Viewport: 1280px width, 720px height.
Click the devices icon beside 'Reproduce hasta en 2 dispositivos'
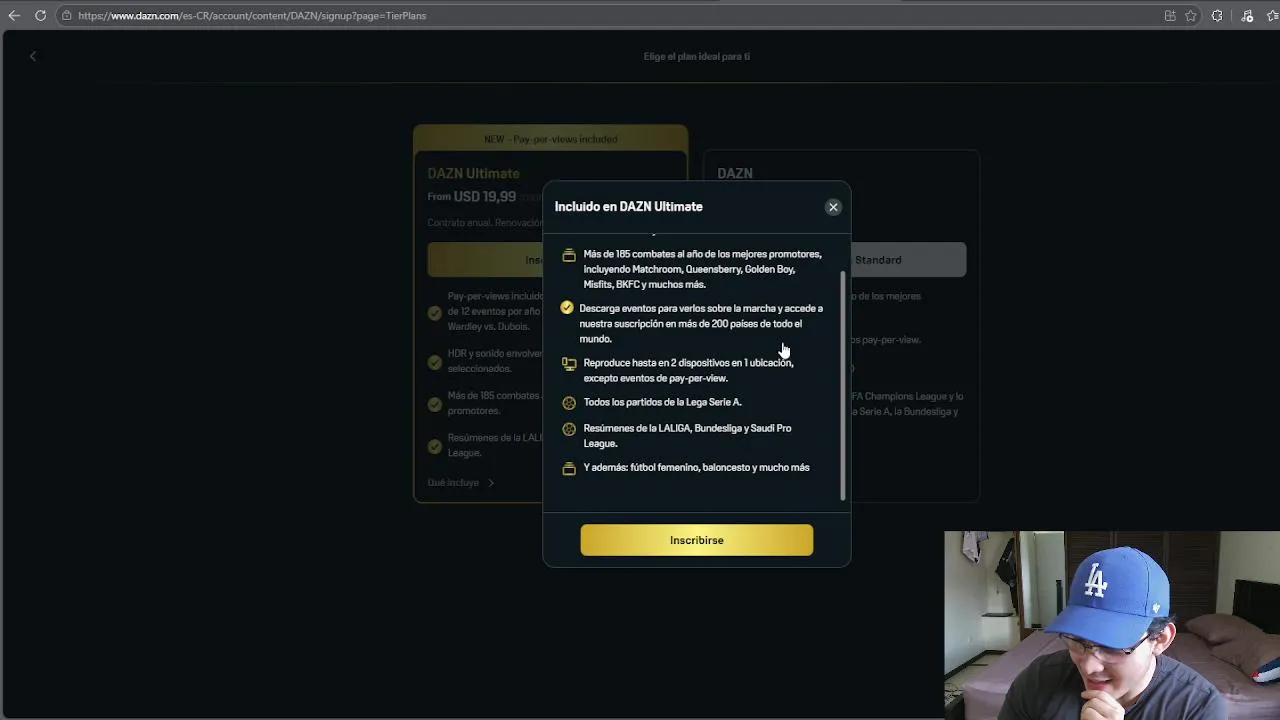[569, 364]
